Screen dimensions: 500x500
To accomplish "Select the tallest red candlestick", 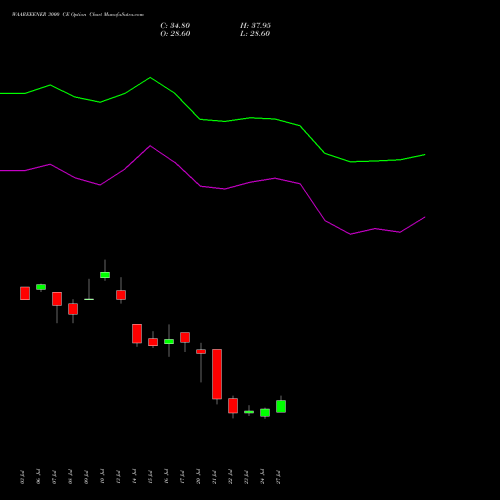I will tap(217, 374).
